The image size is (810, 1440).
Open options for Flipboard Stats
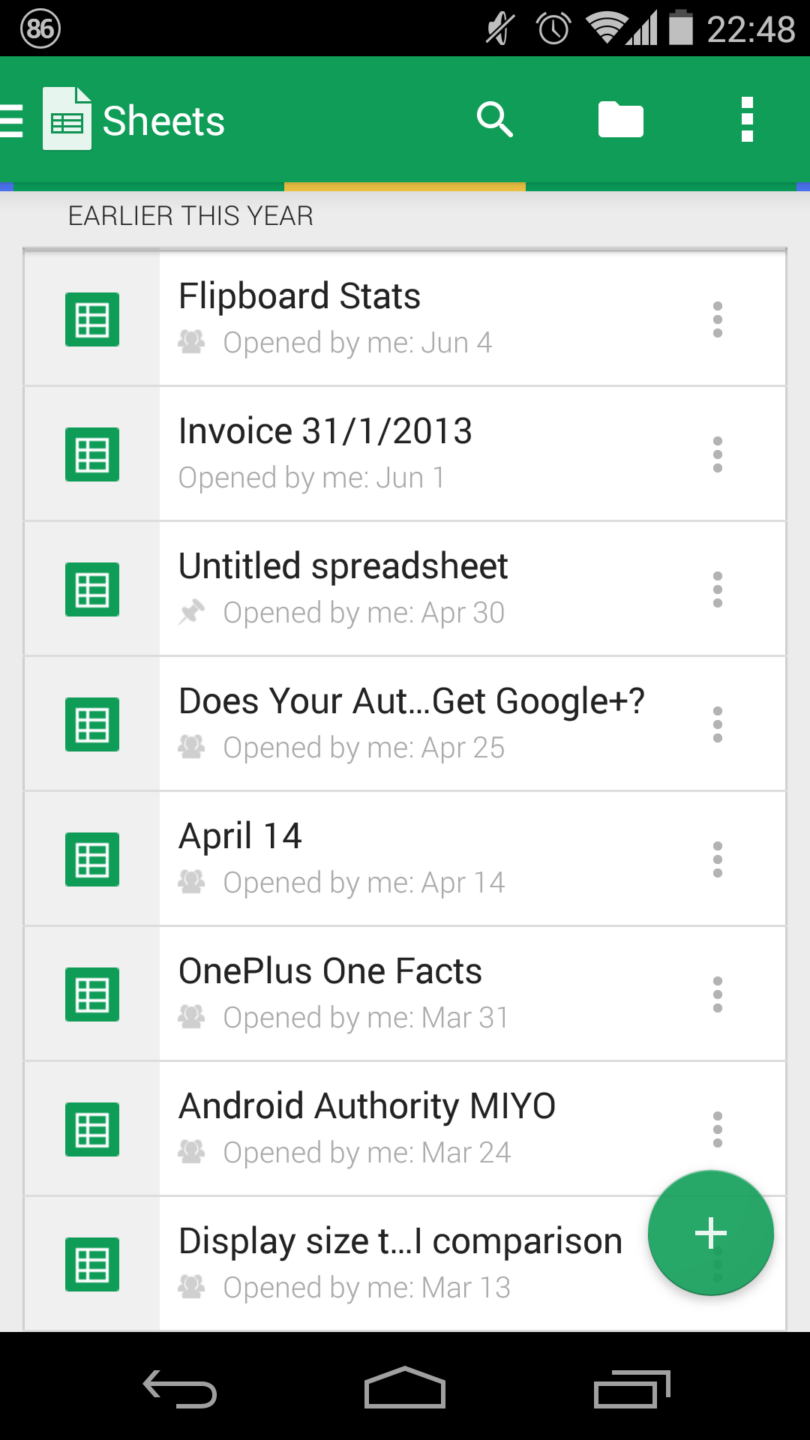click(x=717, y=319)
